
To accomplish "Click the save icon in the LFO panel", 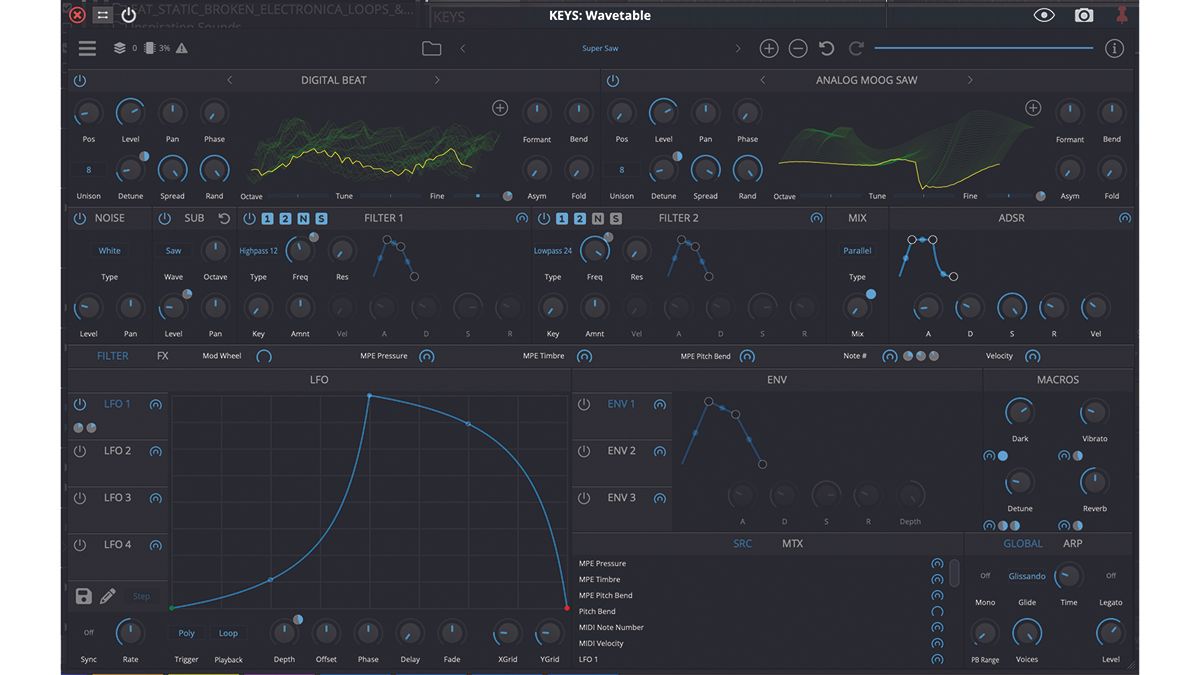I will [84, 595].
